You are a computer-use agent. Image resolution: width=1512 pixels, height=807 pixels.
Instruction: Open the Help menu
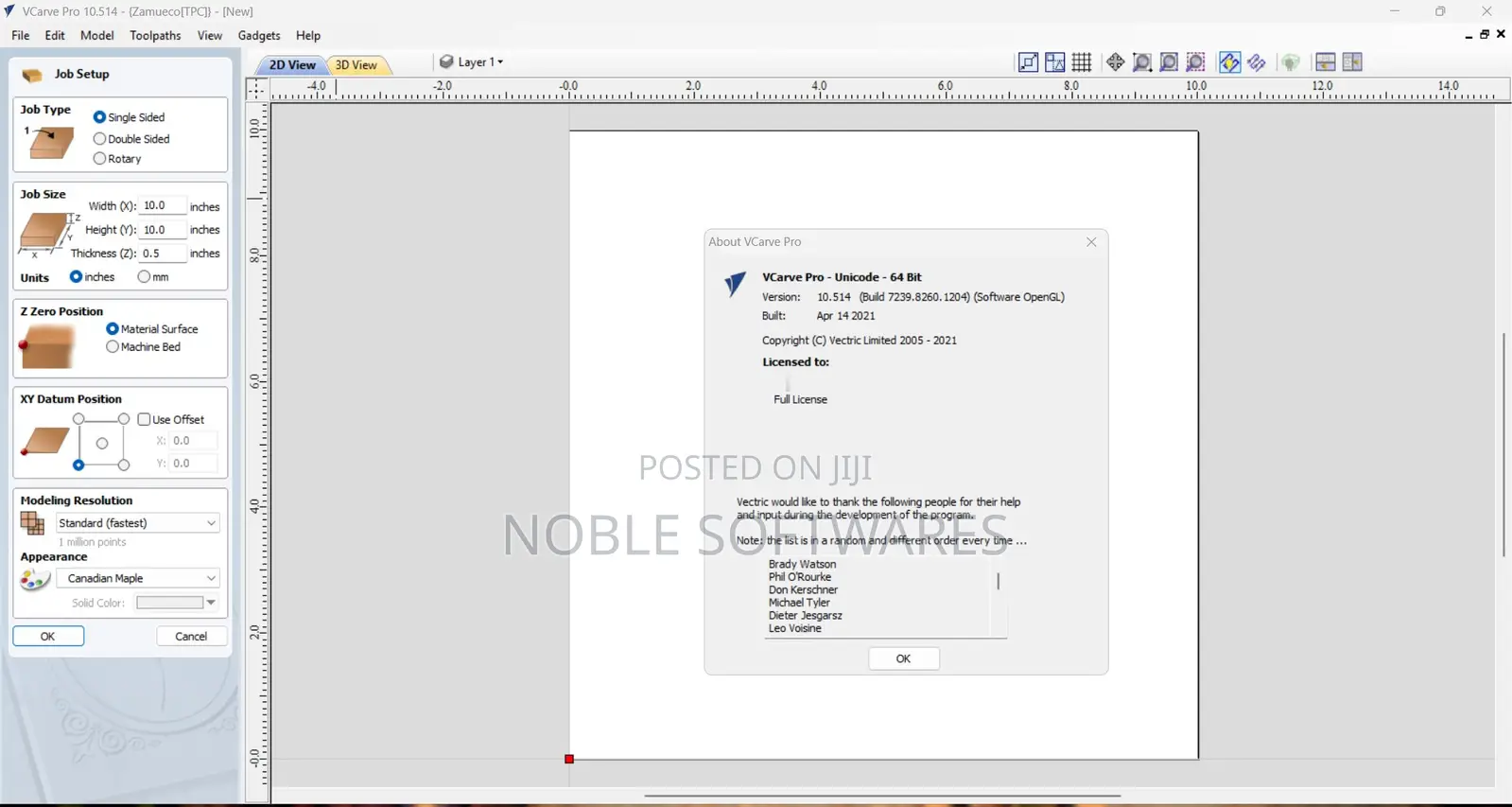(x=308, y=36)
